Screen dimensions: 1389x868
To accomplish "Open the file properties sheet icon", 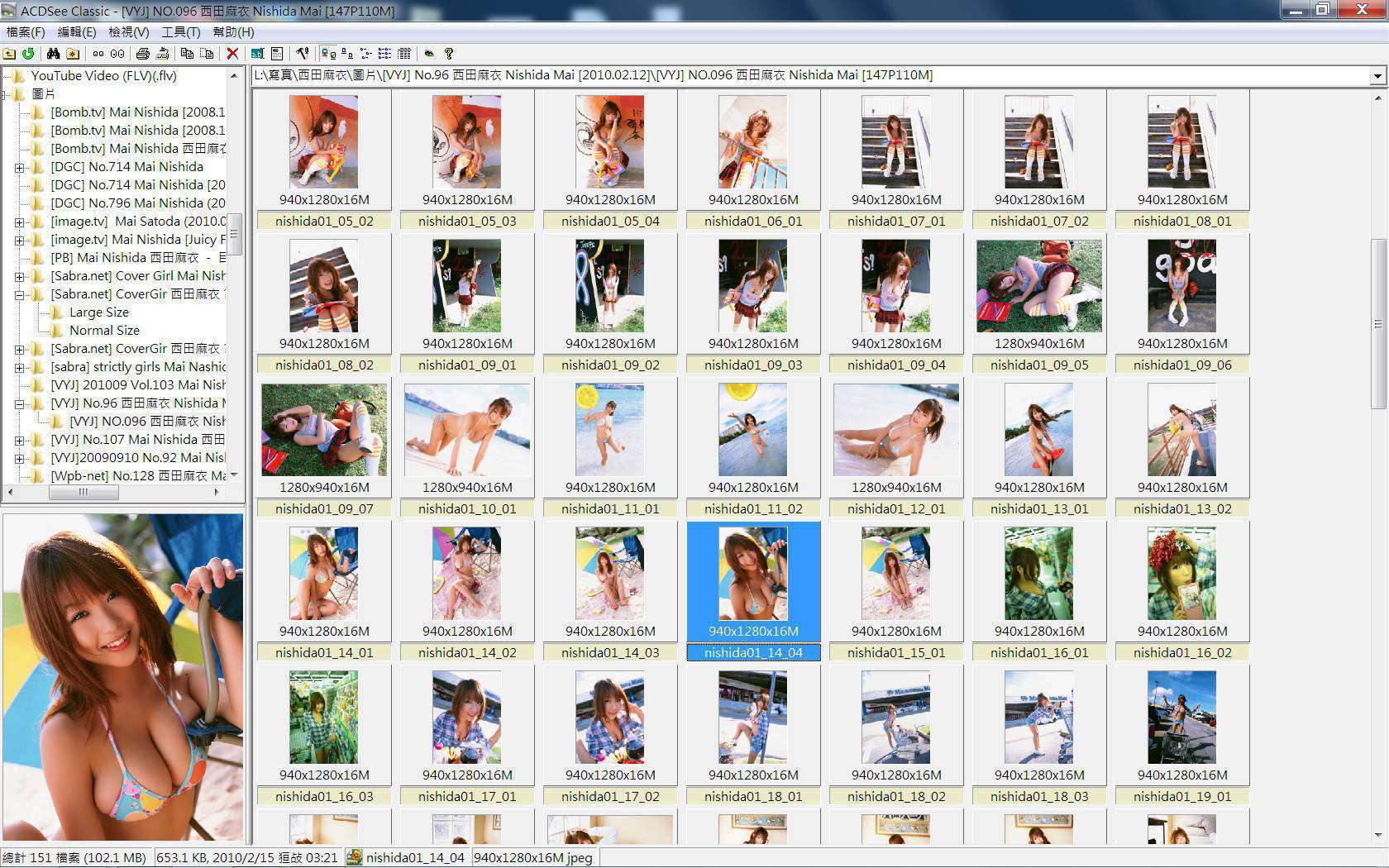I will (277, 54).
